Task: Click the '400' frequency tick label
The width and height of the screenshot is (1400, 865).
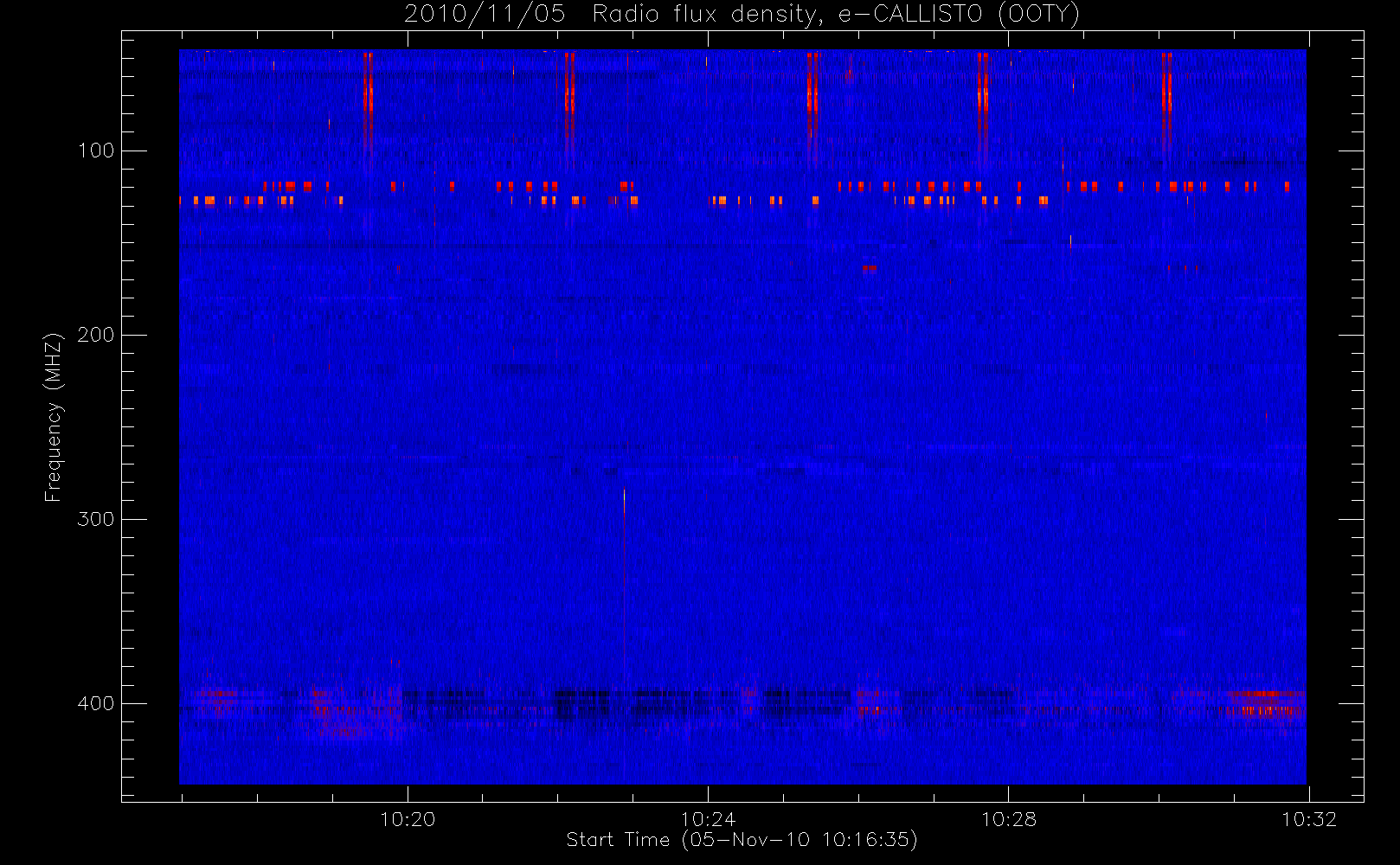Action: pyautogui.click(x=96, y=703)
